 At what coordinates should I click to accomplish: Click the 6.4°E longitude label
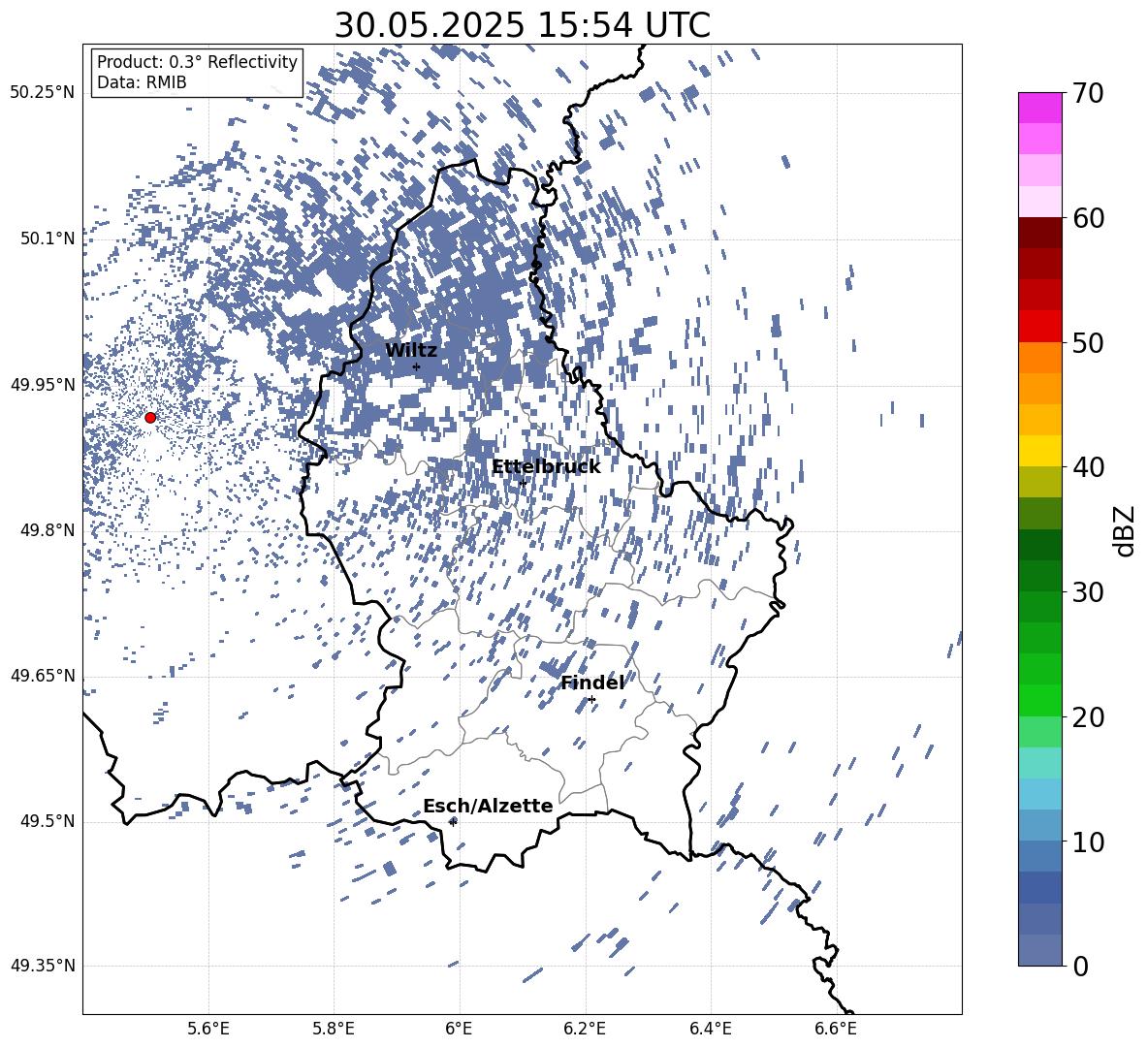point(710,1029)
